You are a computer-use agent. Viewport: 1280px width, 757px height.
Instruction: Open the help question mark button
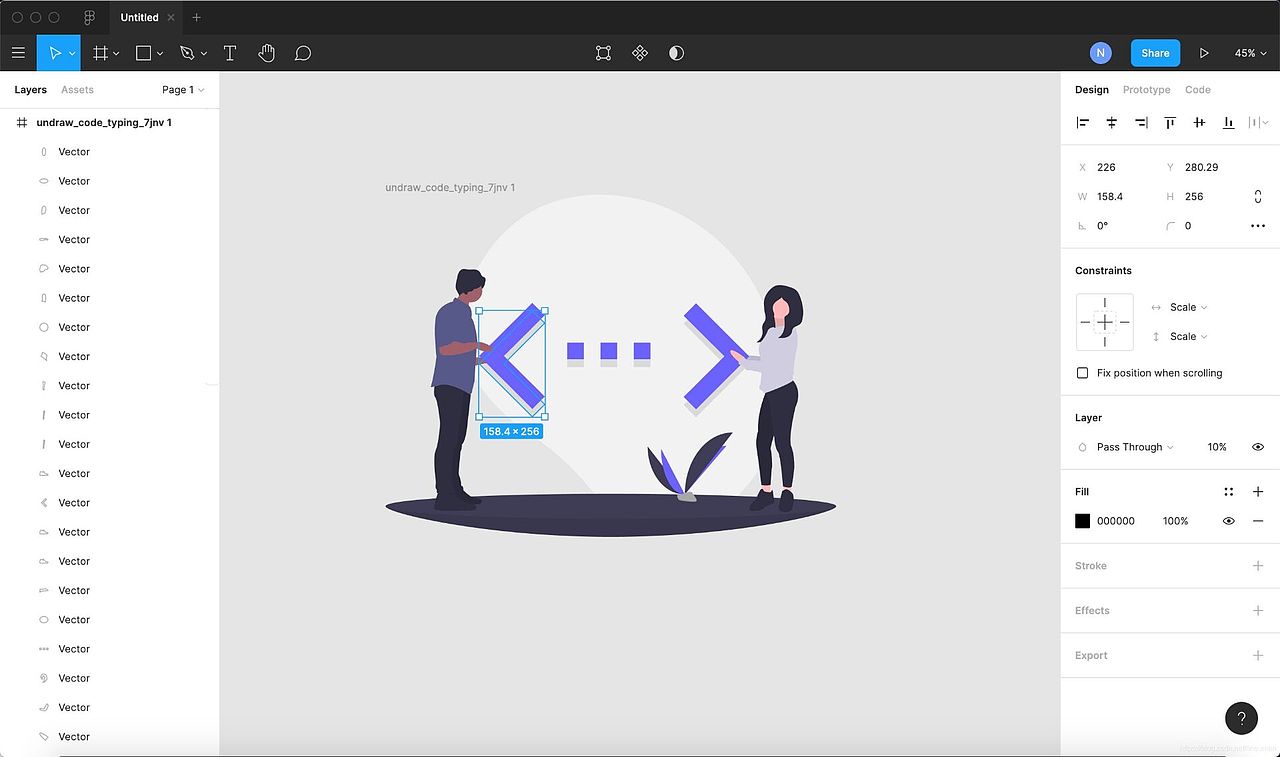tap(1241, 718)
